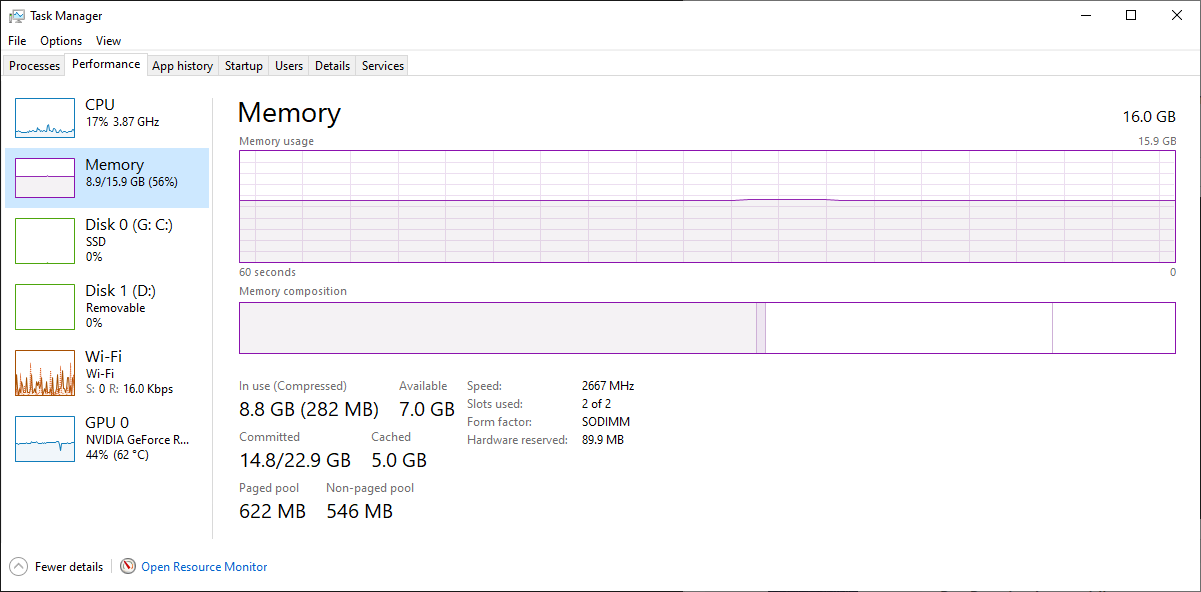Click the Memory composition bar

[x=706, y=328]
